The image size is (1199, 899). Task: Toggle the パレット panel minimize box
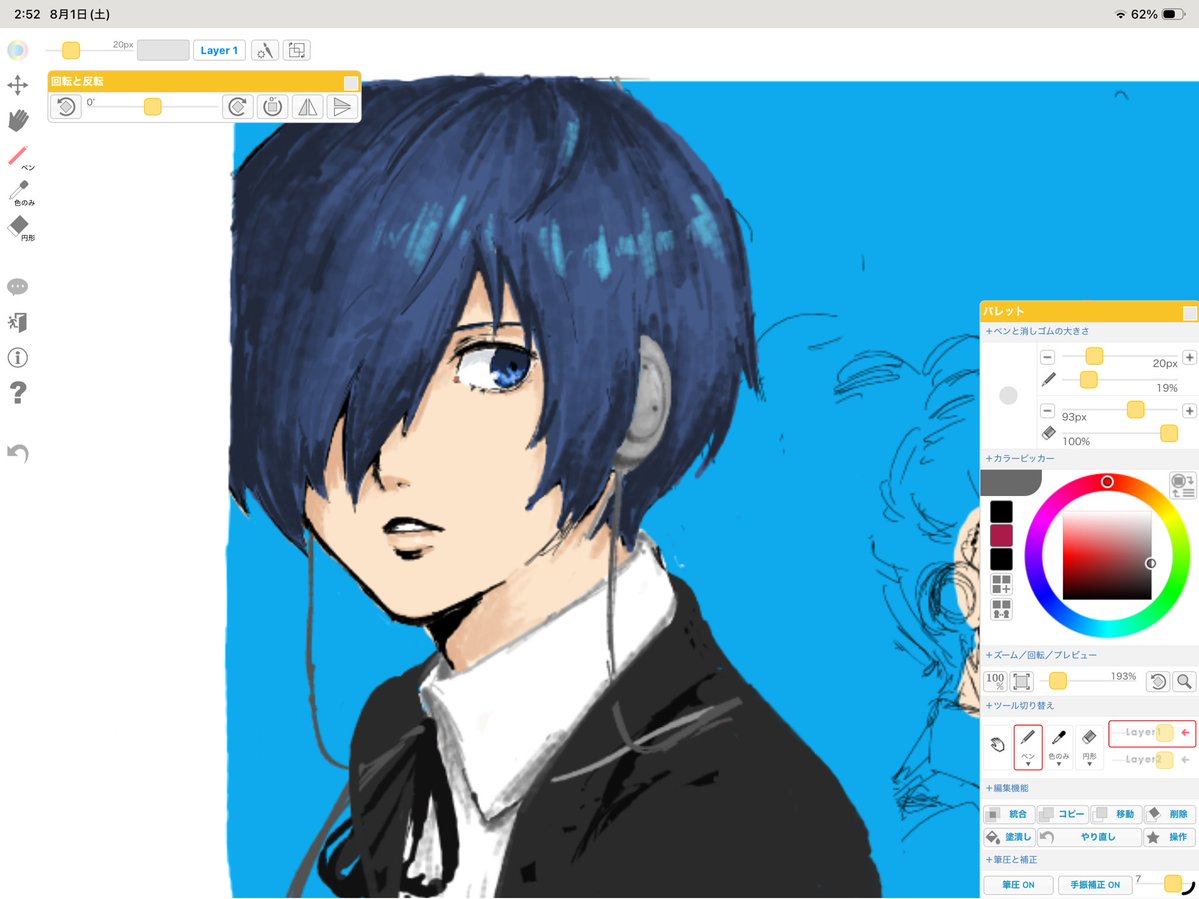point(1189,313)
